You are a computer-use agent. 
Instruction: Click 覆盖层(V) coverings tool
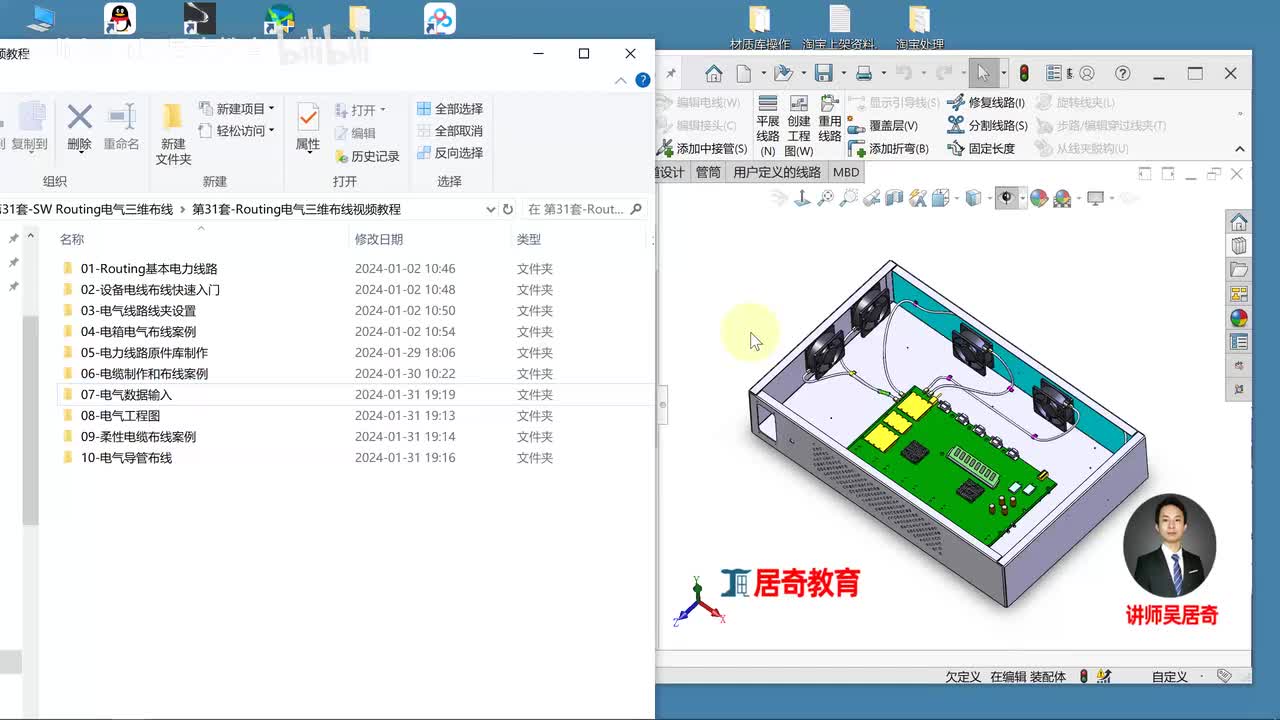click(x=883, y=125)
